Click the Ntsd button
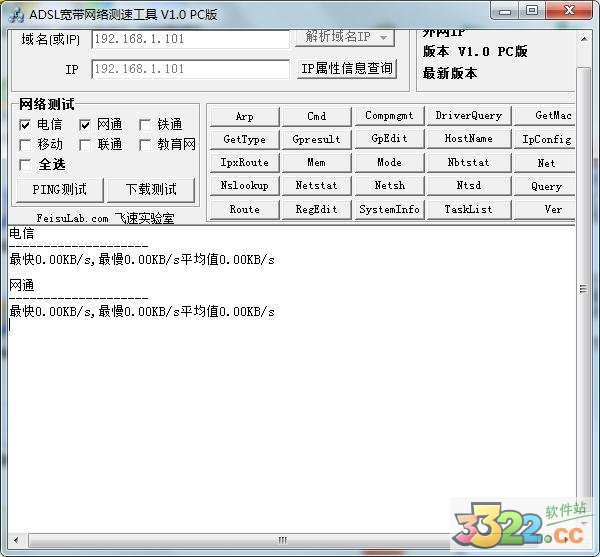 469,186
